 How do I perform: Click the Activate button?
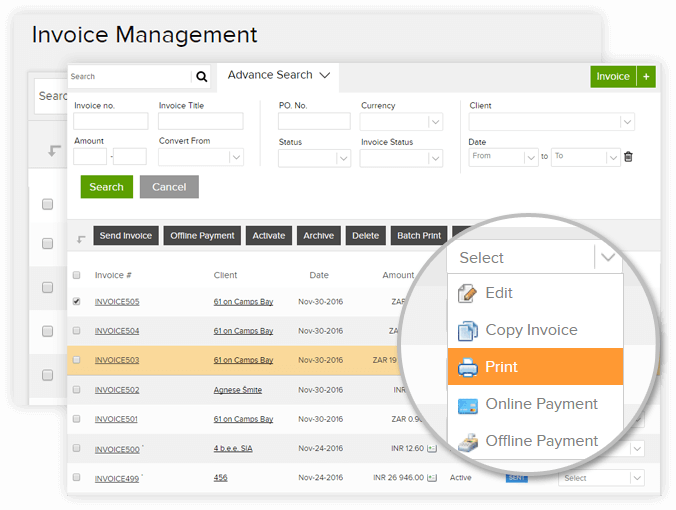pyautogui.click(x=269, y=236)
